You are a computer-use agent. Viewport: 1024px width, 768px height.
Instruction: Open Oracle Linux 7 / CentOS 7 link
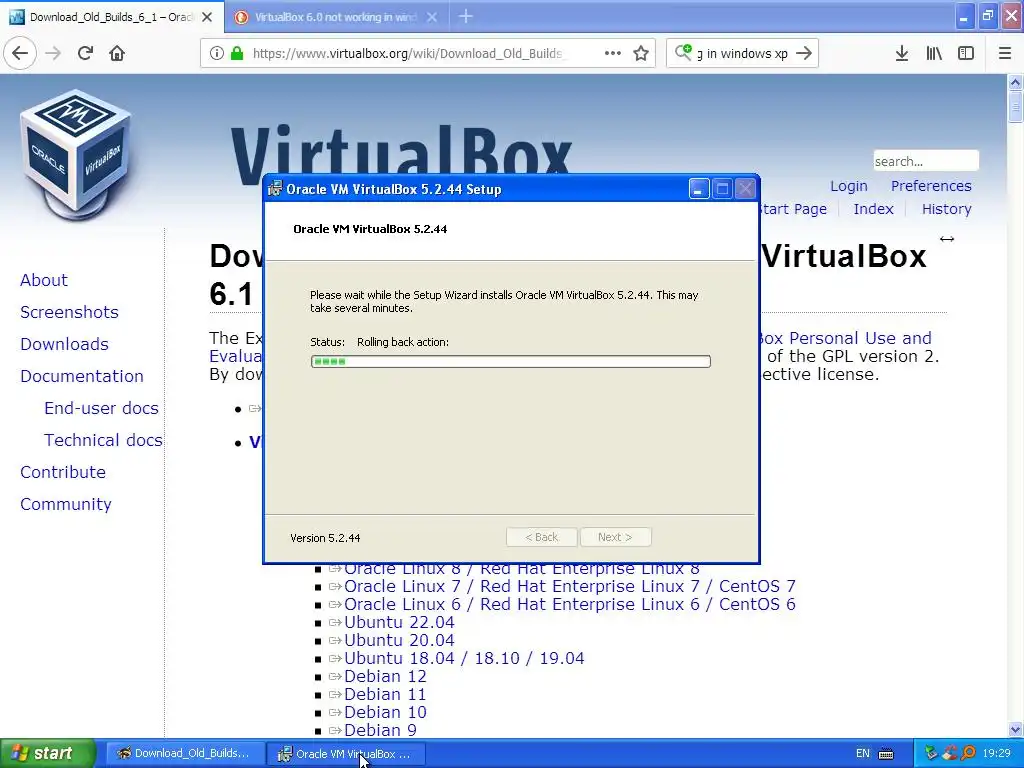(569, 586)
